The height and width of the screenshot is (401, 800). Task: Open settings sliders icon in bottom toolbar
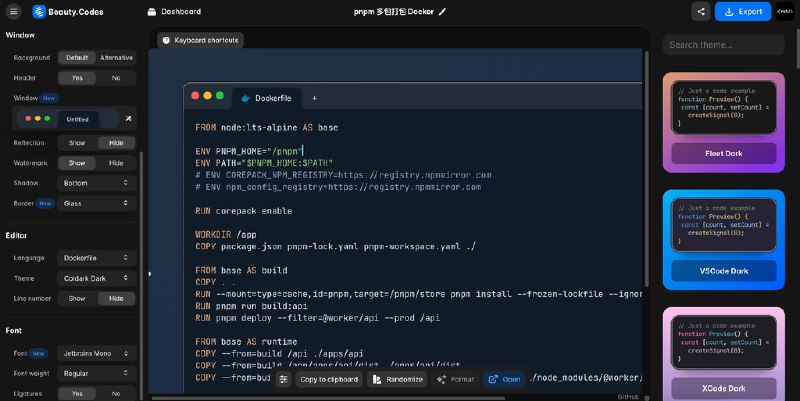click(x=283, y=379)
